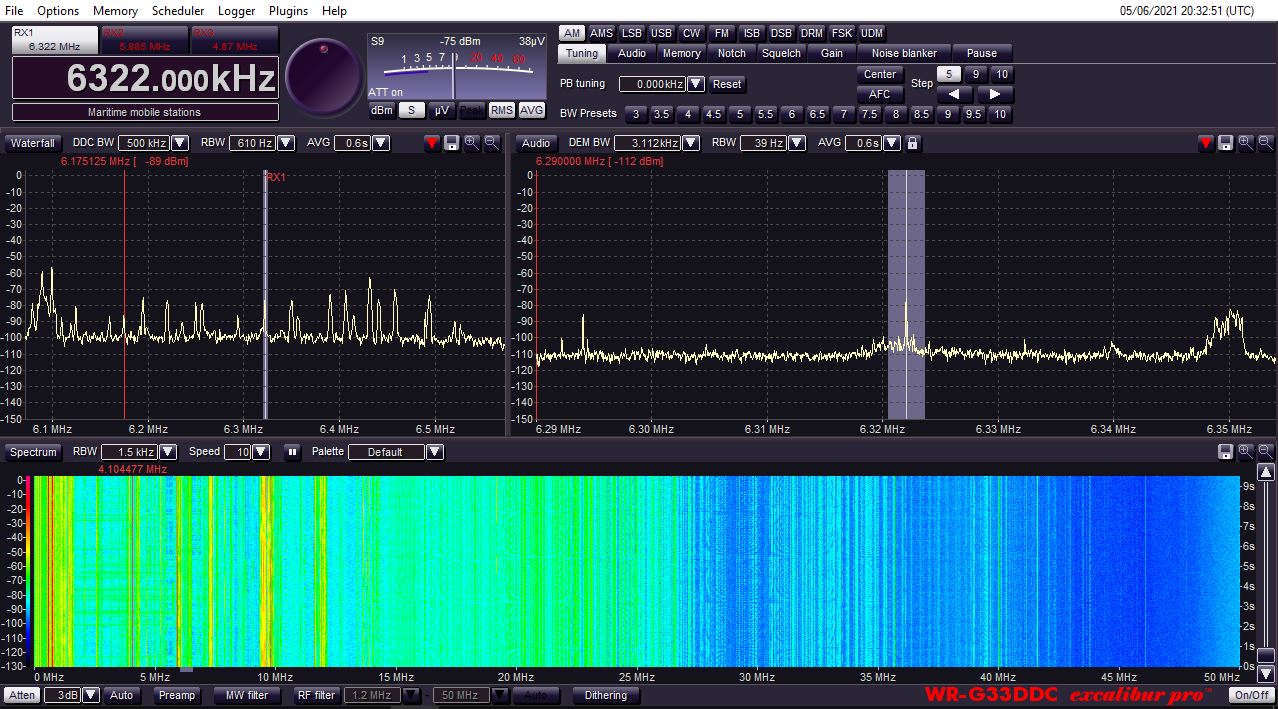This screenshot has height=709, width=1278.
Task: Save the waterfall spectrum with the floppy disk icon
Action: (x=1226, y=452)
